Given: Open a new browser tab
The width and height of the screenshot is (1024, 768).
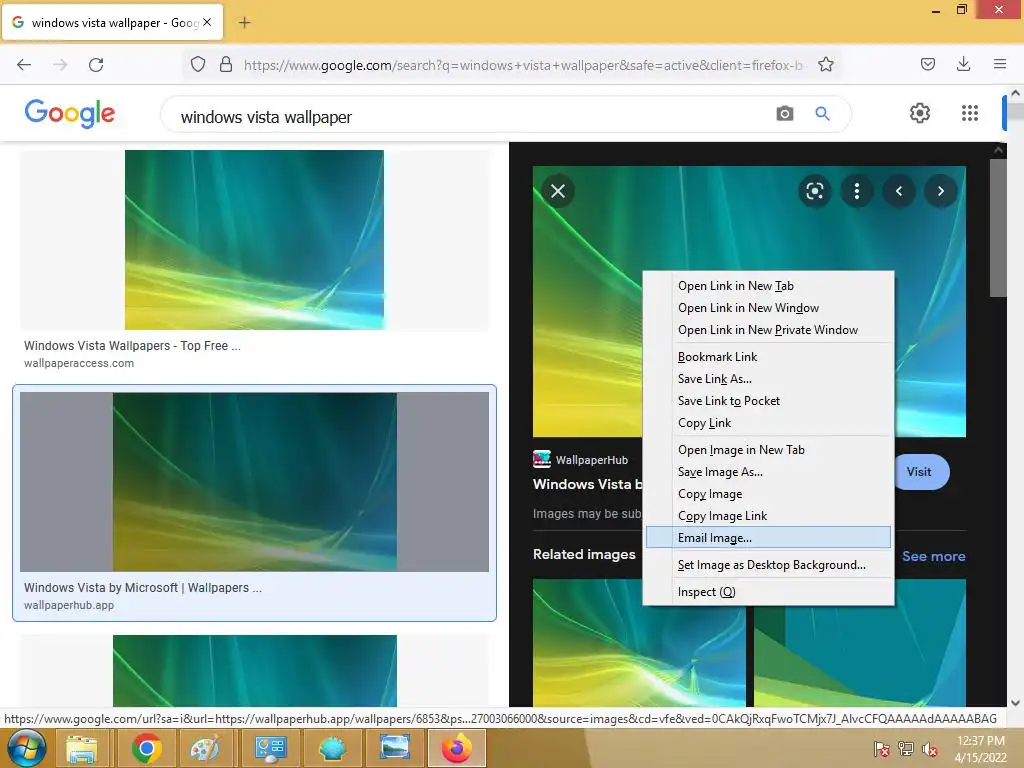Looking at the screenshot, I should (x=244, y=23).
